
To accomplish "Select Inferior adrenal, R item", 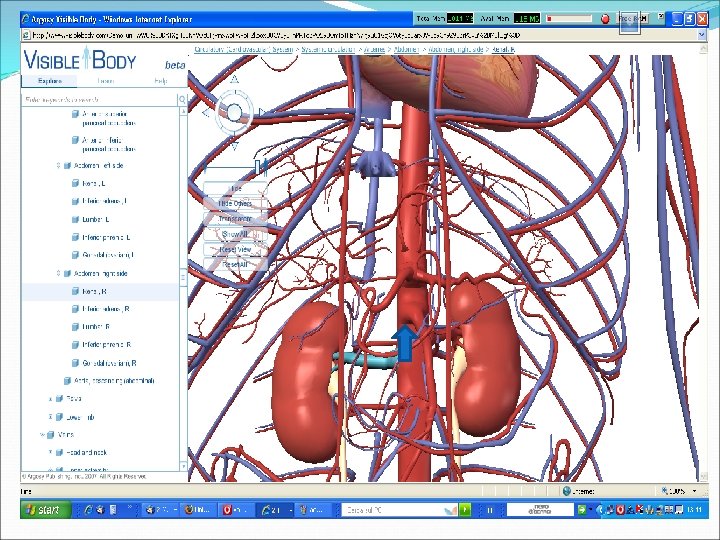I will coord(106,309).
